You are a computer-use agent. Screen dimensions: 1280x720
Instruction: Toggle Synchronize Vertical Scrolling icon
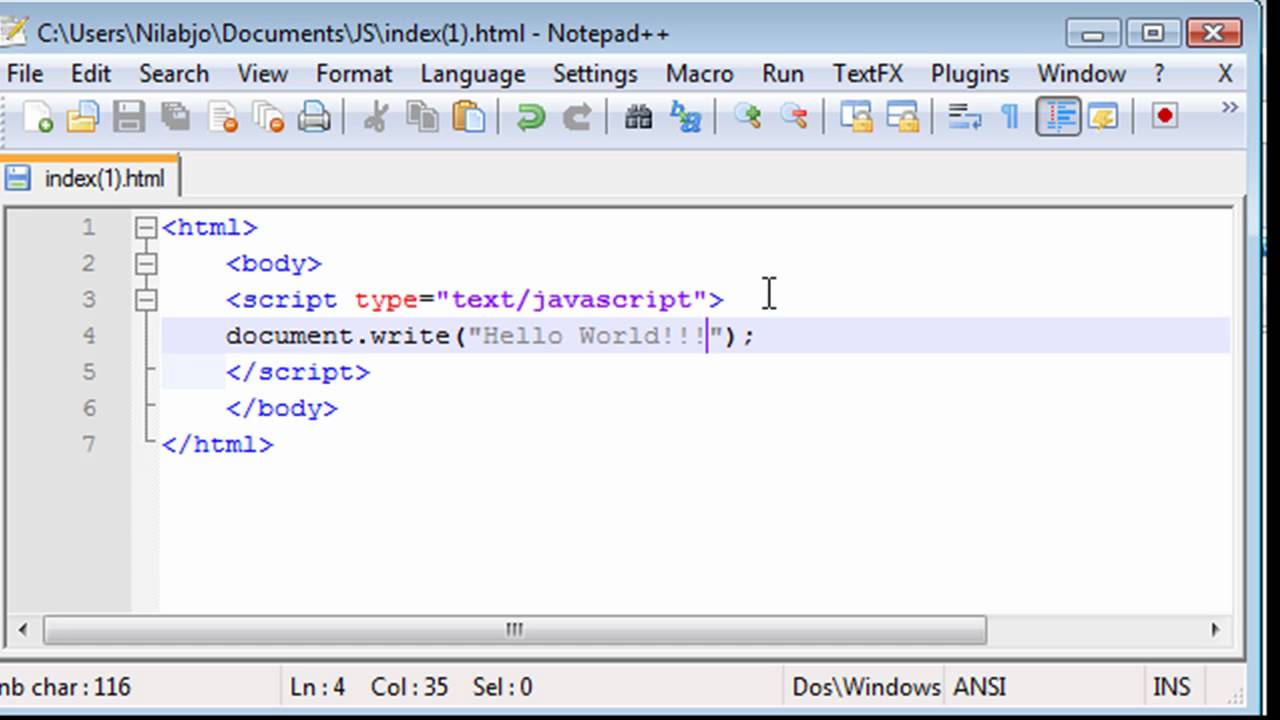[x=855, y=117]
